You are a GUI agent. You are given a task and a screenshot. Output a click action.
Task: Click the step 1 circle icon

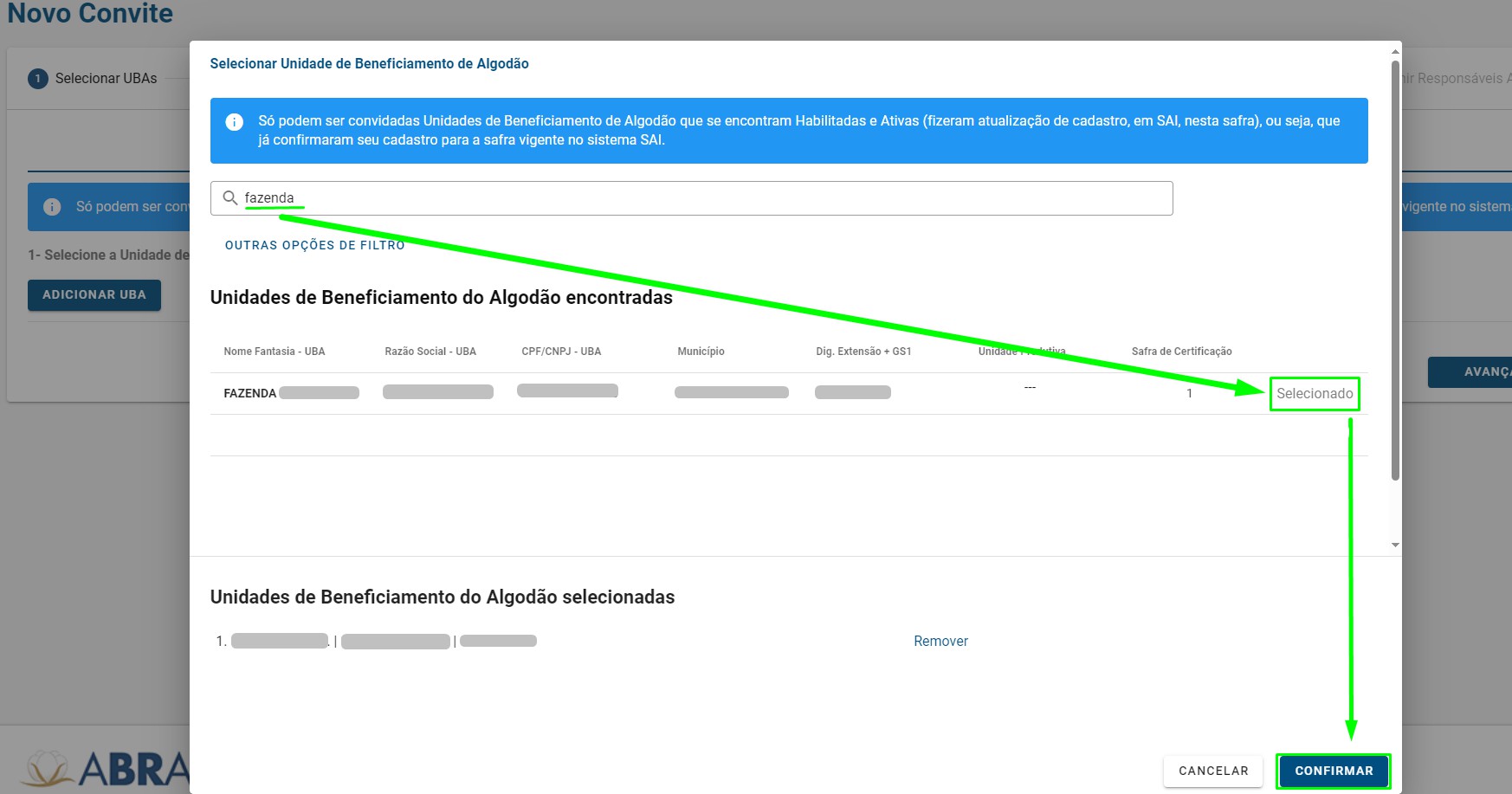coord(38,79)
